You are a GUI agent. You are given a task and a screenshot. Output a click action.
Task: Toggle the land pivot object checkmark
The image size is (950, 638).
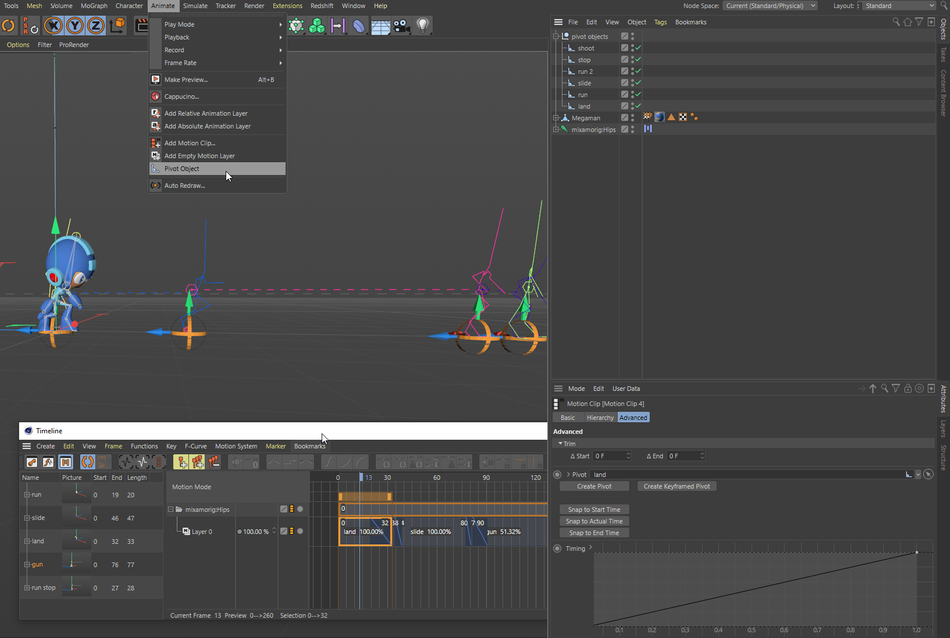(x=638, y=106)
